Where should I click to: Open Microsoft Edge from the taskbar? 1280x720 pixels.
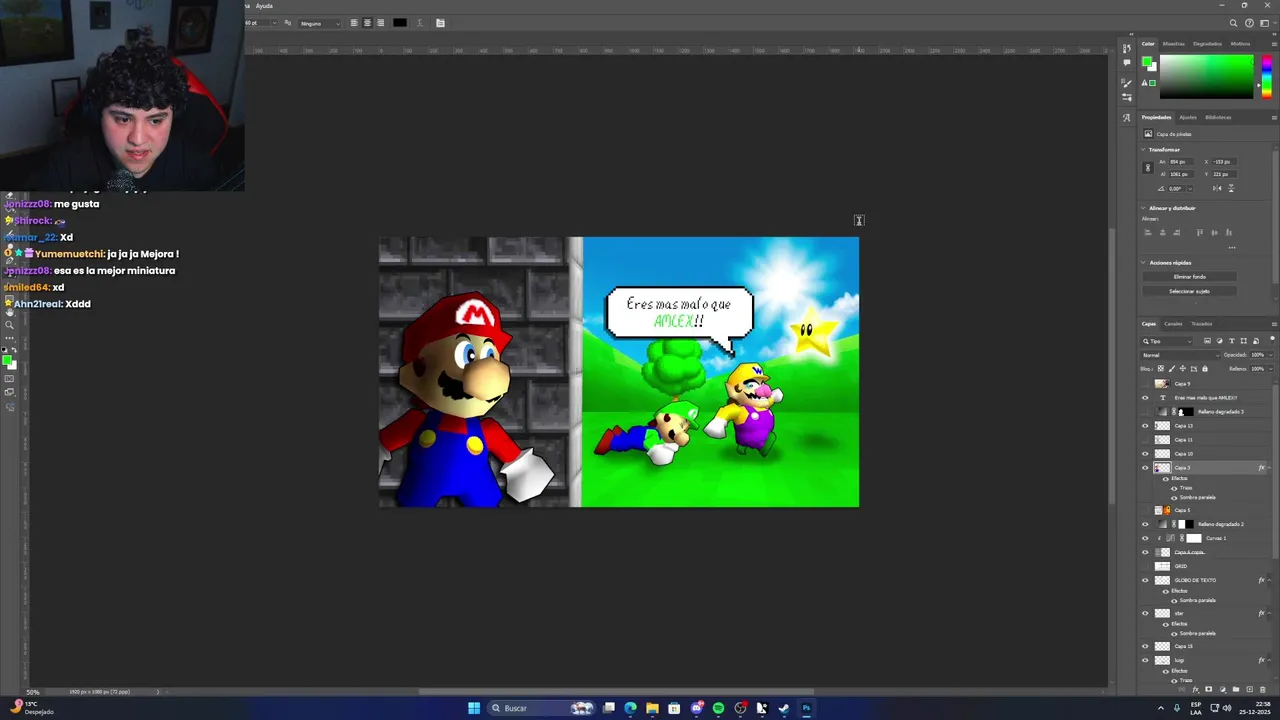click(x=630, y=708)
